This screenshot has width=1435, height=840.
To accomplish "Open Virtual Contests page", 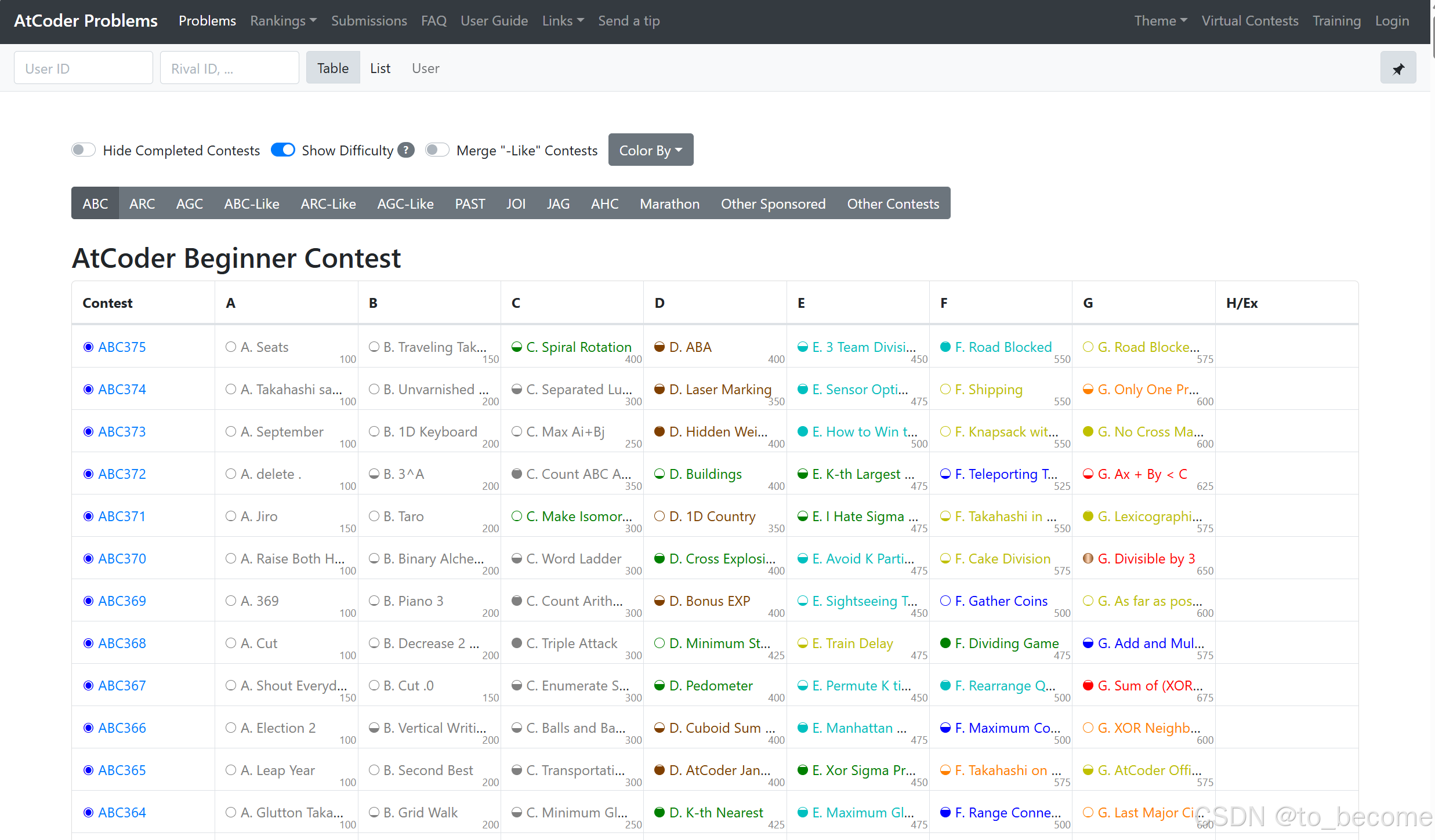I will pos(1249,21).
